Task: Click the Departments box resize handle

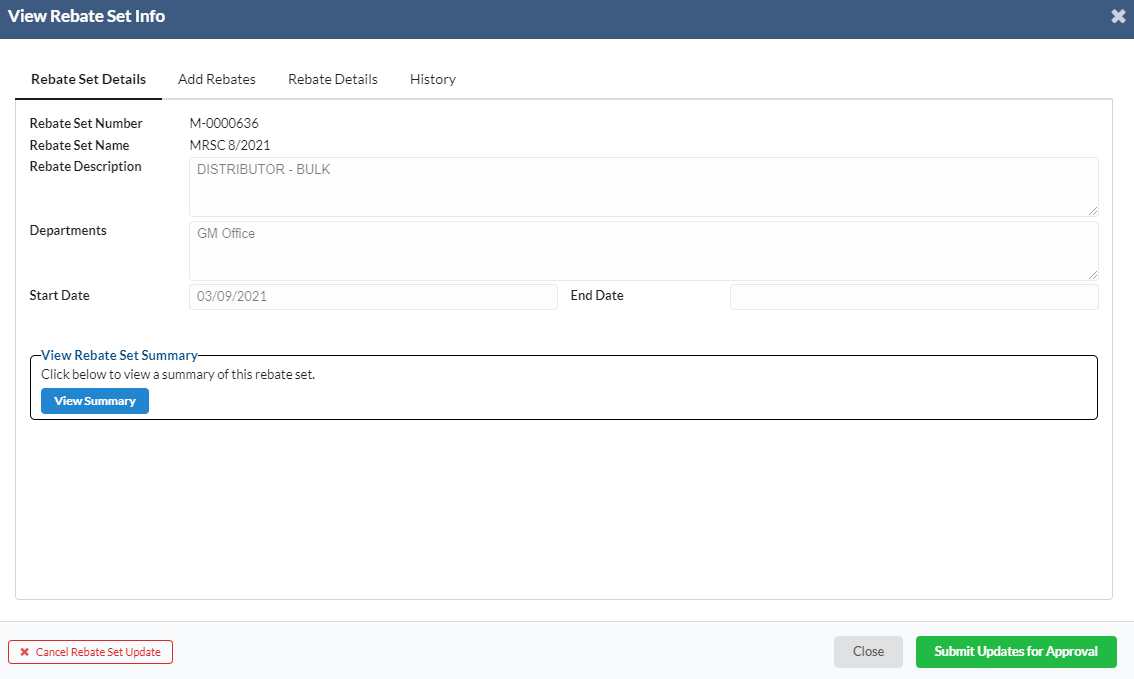Action: pyautogui.click(x=1093, y=275)
